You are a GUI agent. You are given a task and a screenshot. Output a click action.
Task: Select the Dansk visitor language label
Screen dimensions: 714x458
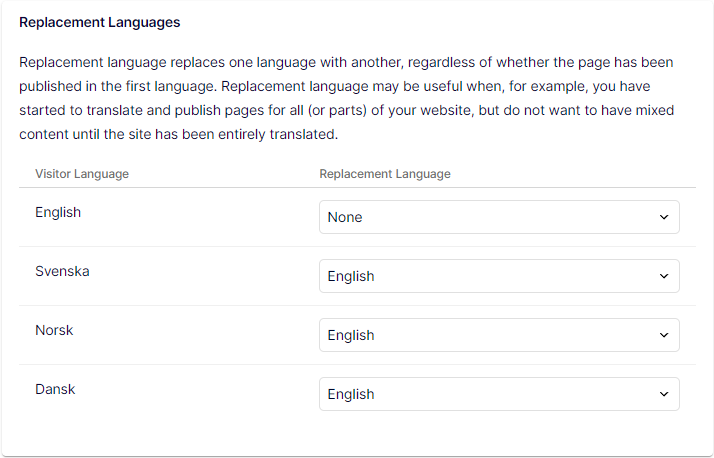pyautogui.click(x=55, y=389)
